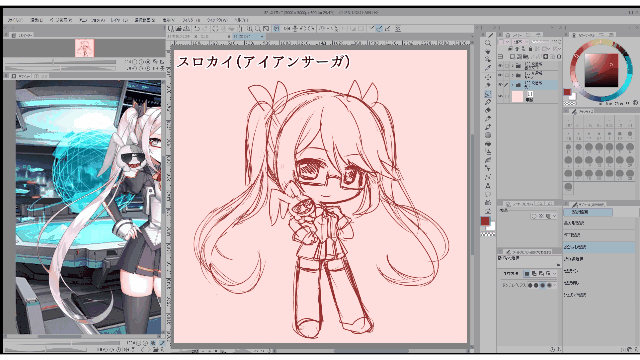Open the Layer menu
The height and width of the screenshot is (360, 640).
[x=119, y=20]
